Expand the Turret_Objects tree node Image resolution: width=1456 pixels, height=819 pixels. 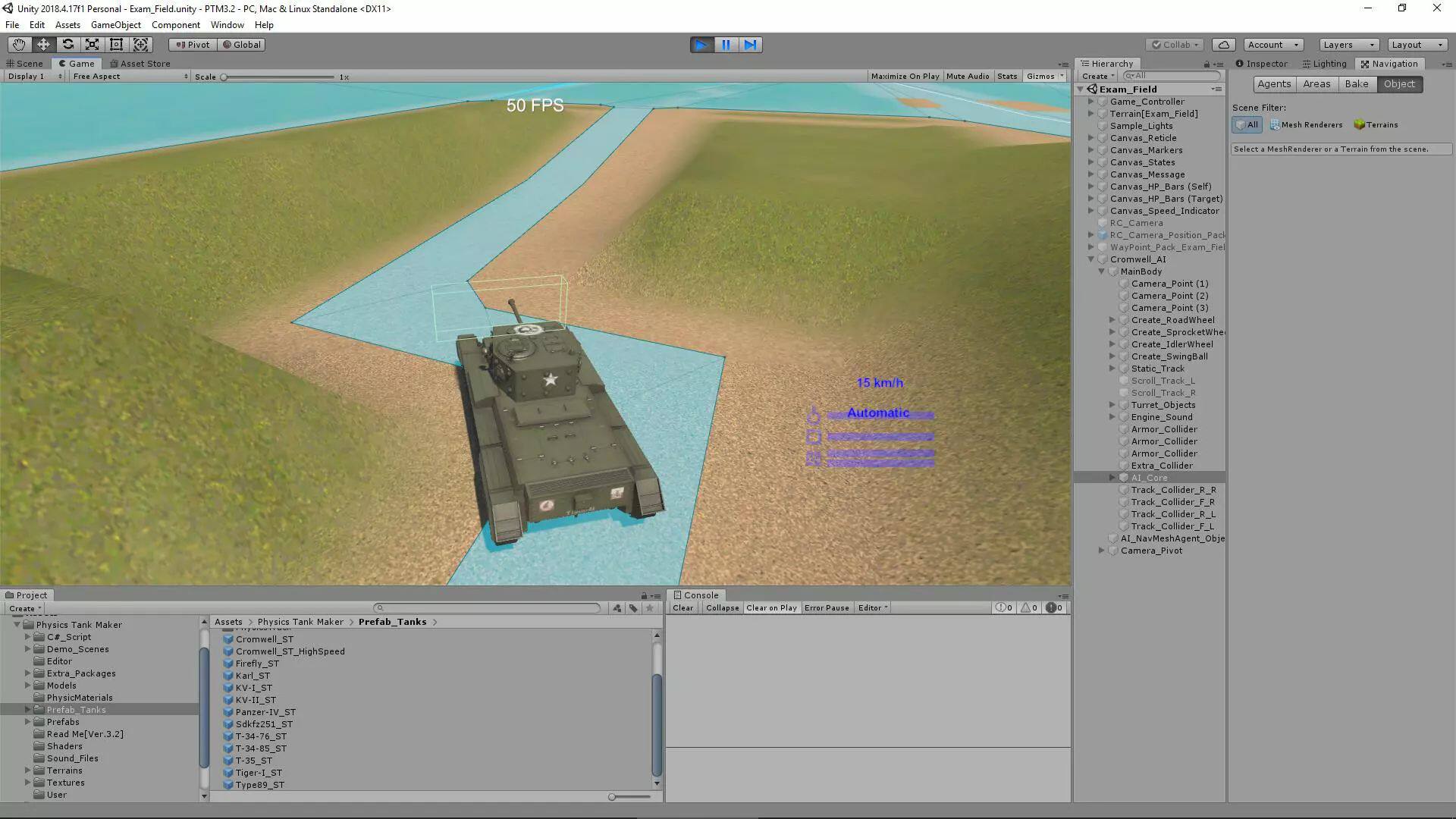click(1112, 405)
